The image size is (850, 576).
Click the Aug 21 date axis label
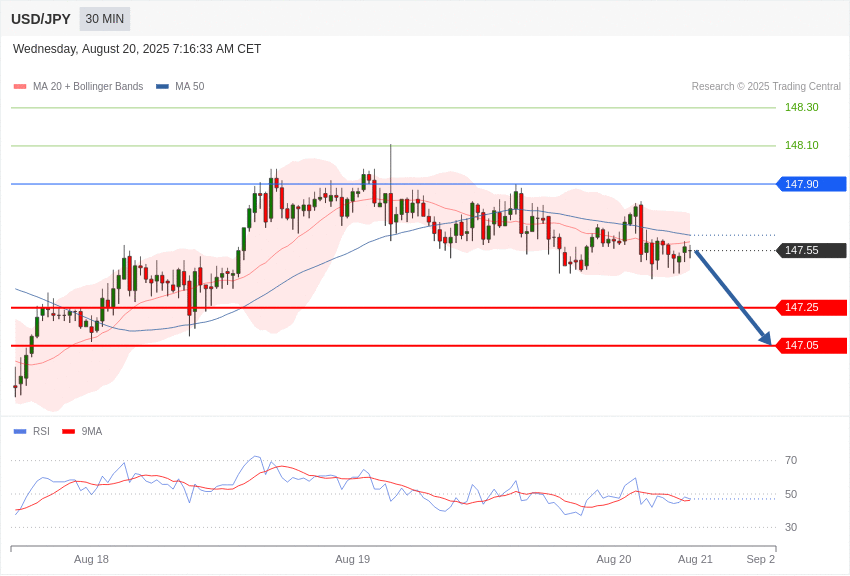coord(695,559)
